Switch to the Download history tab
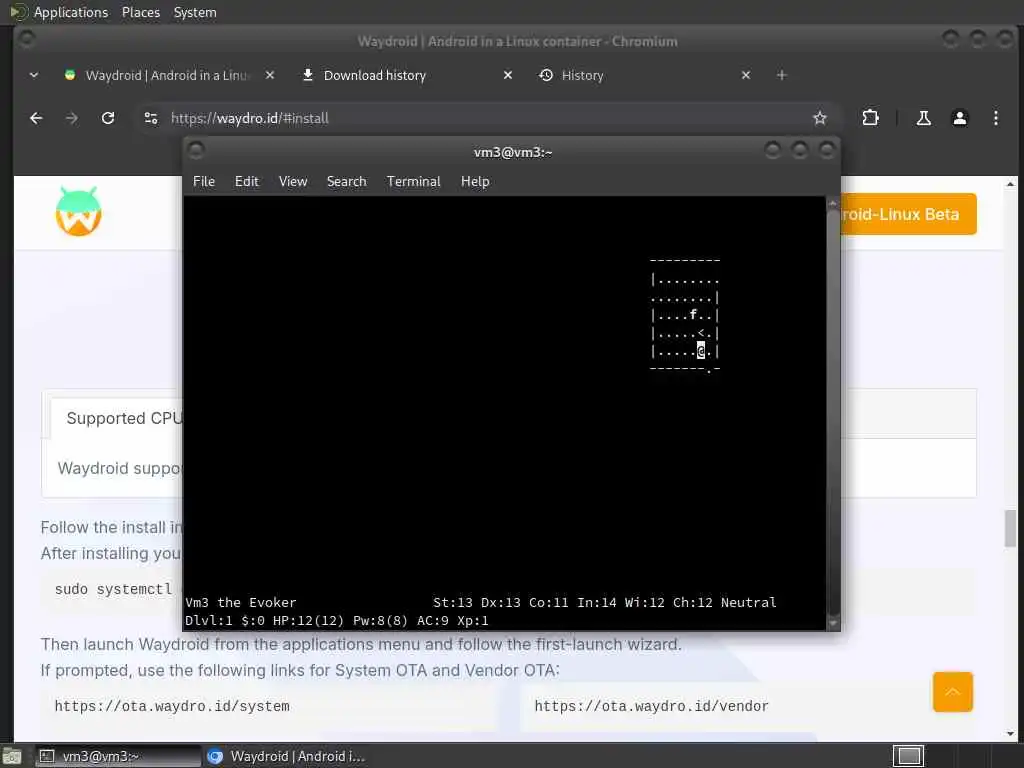1024x768 pixels. [x=405, y=75]
